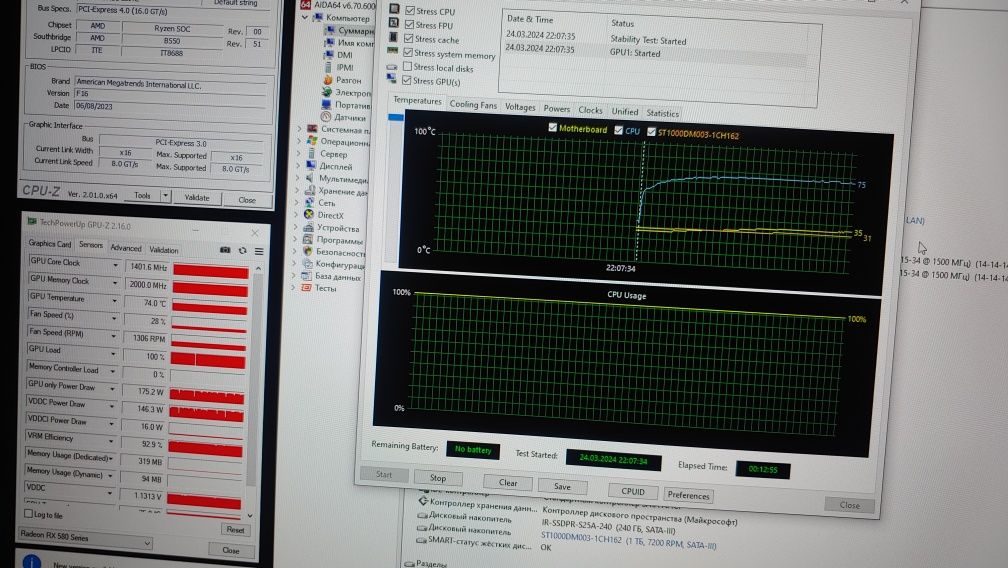Click the Программы icon in AIDA64 tree
1008x568 pixels.
point(309,240)
